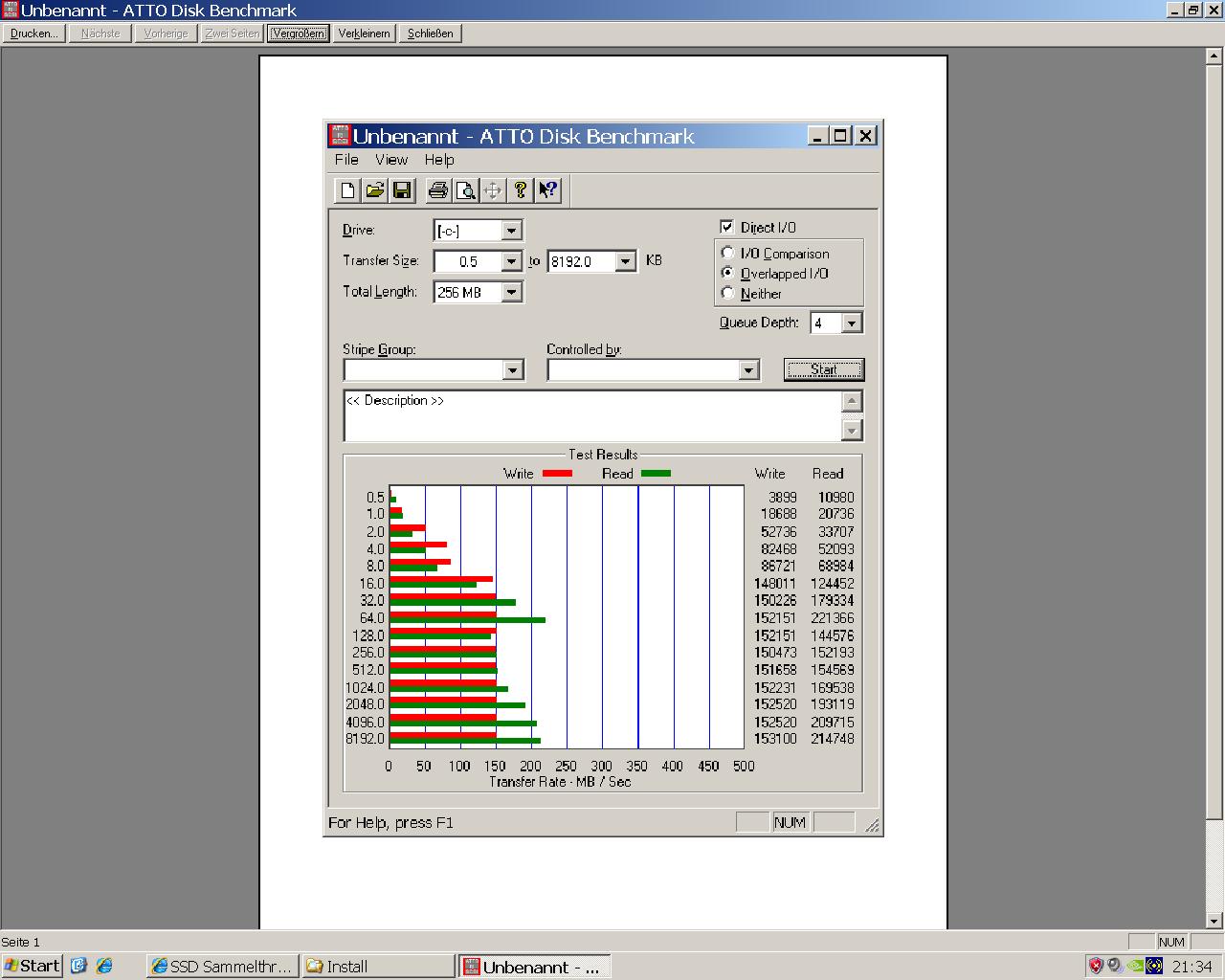The width and height of the screenshot is (1225, 980).
Task: Click the Verkleinern zoom-out button
Action: (364, 33)
